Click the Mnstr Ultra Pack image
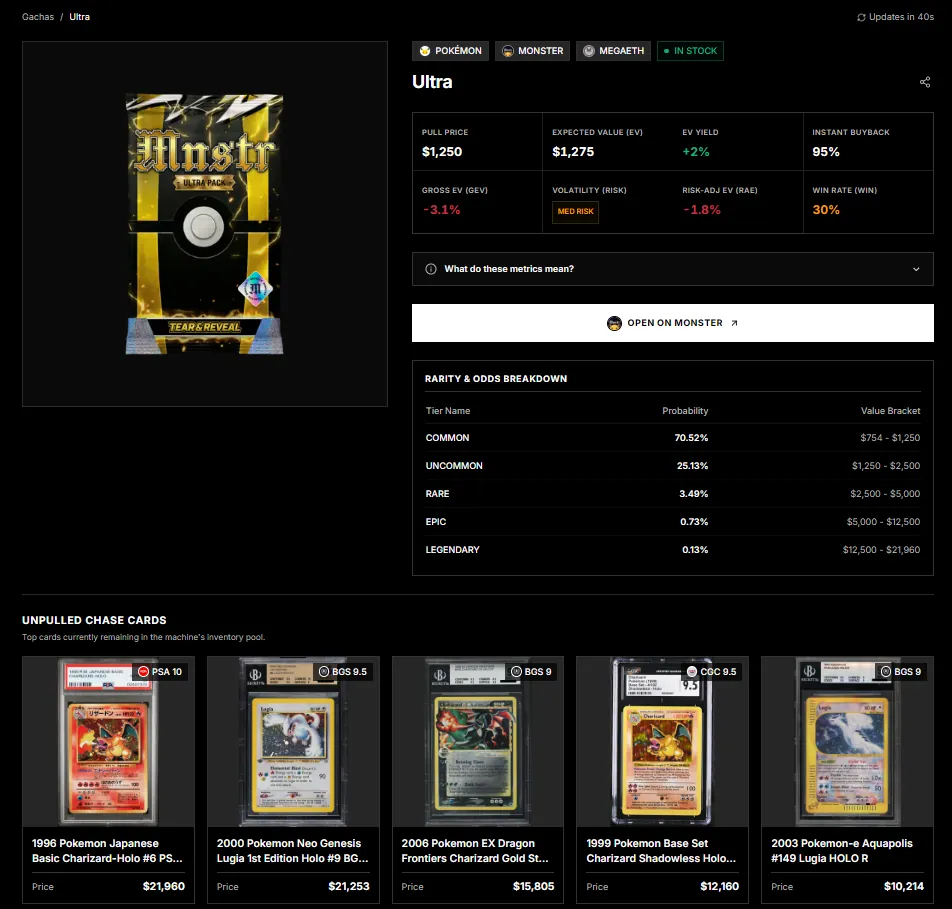This screenshot has width=952, height=909. coord(205,224)
